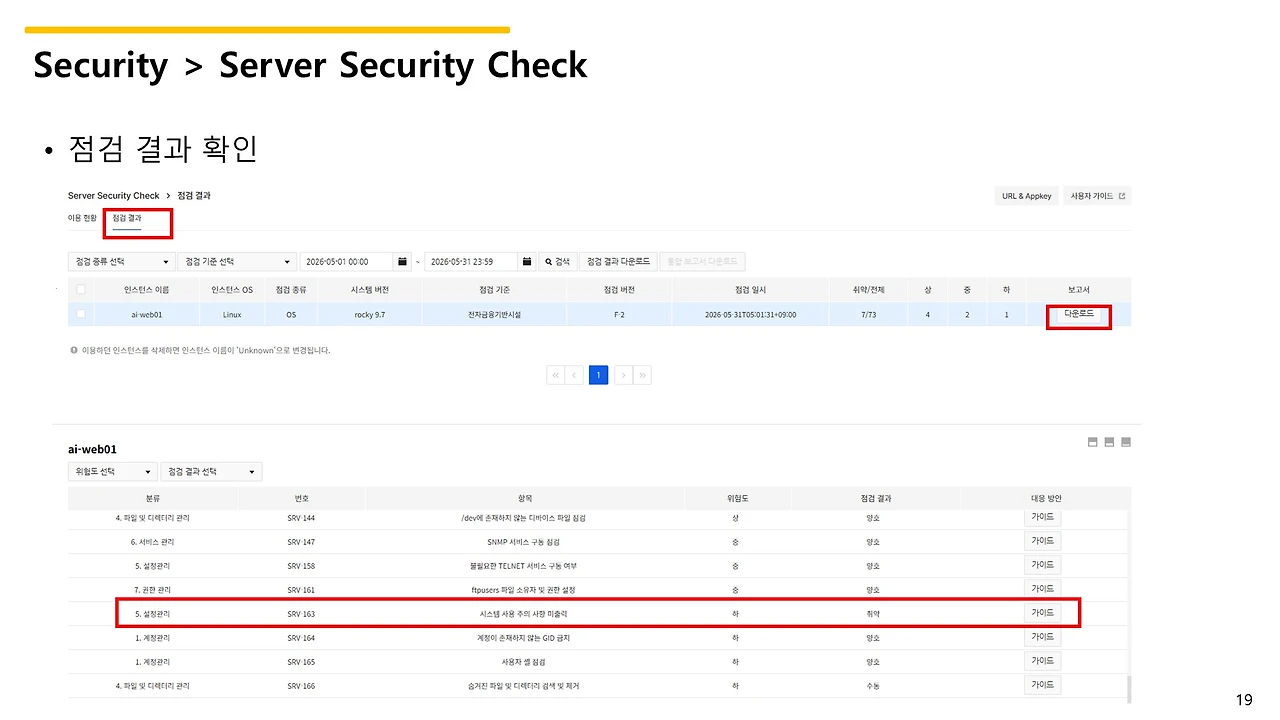Click the maximize detail panel layout icon

(1125, 442)
